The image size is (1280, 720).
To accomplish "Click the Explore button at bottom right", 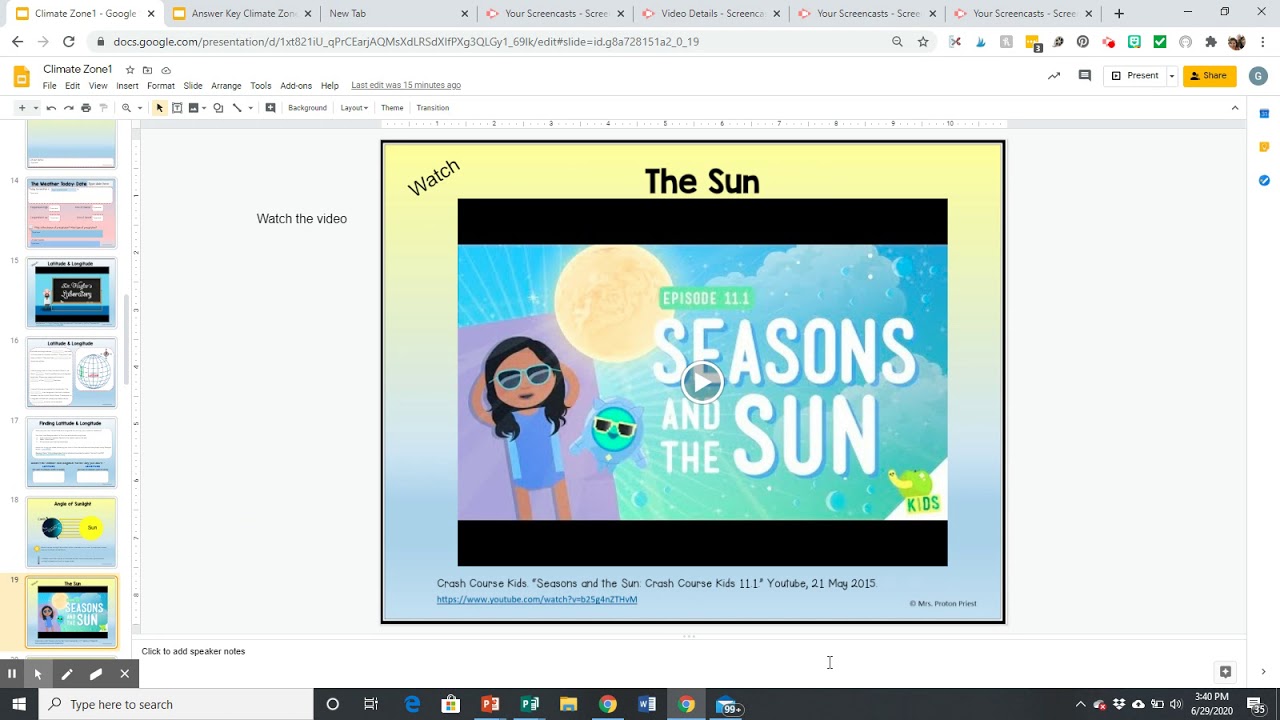I will pyautogui.click(x=1225, y=672).
